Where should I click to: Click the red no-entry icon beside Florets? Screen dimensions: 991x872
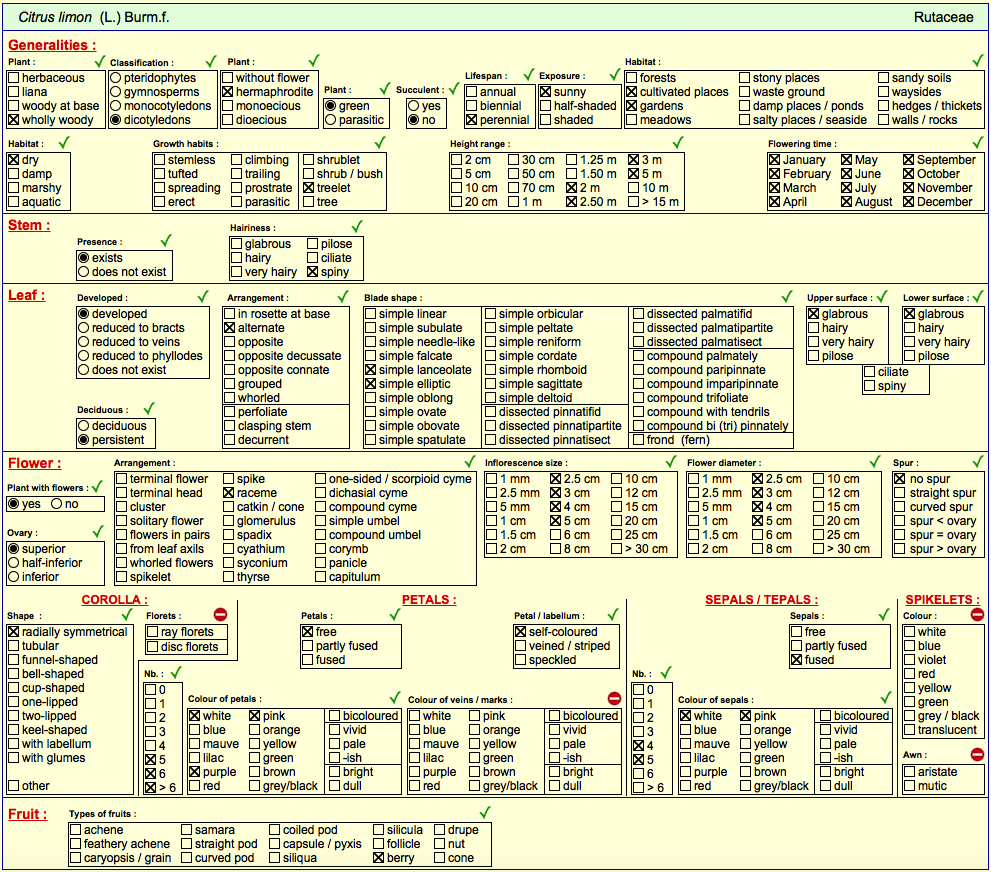[x=220, y=614]
